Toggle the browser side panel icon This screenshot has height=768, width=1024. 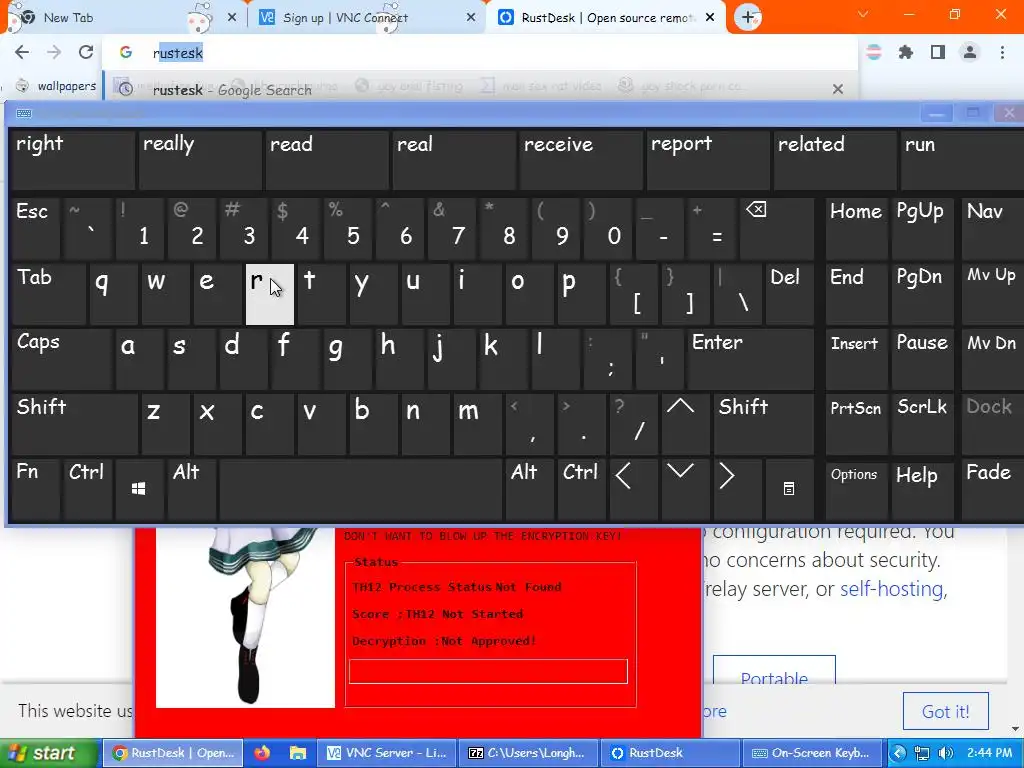938,52
